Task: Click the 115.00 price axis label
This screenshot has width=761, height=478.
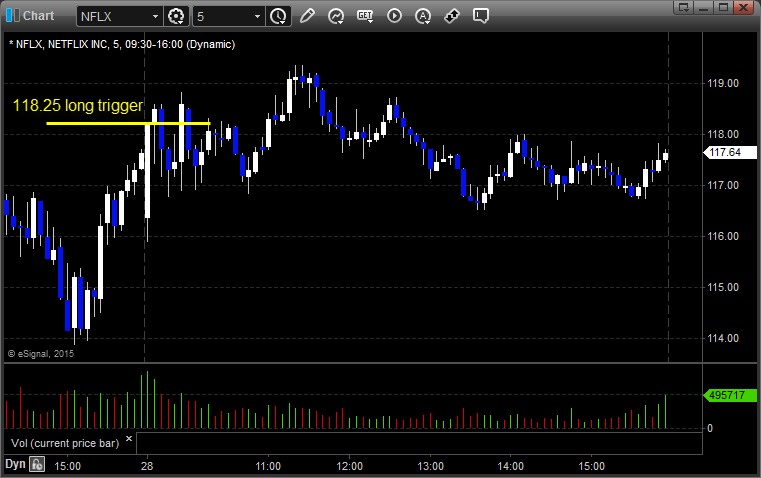Action: coord(723,287)
